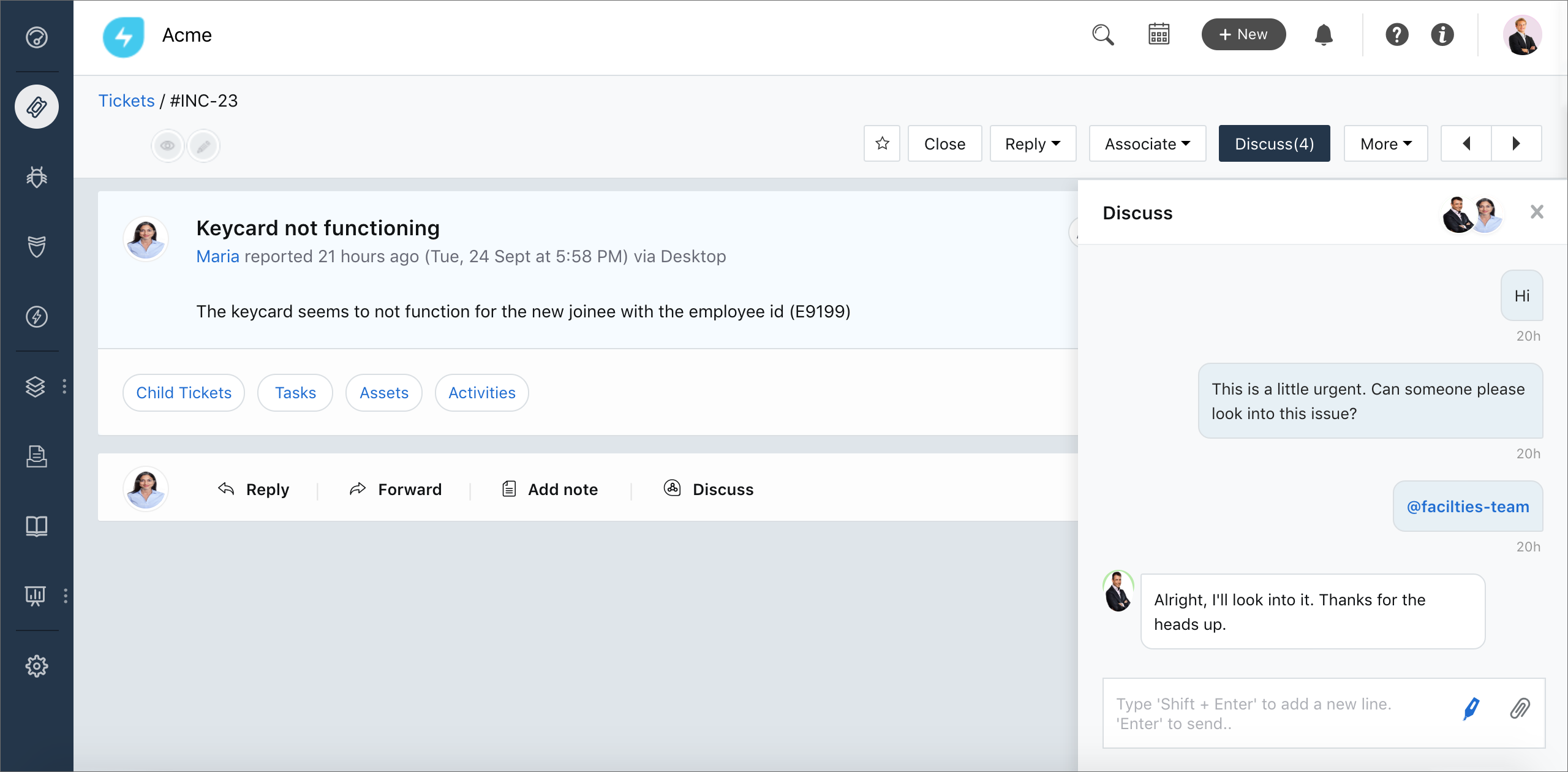Focus the discuss message input box
Screen dimensions: 1568x772
tap(1324, 713)
